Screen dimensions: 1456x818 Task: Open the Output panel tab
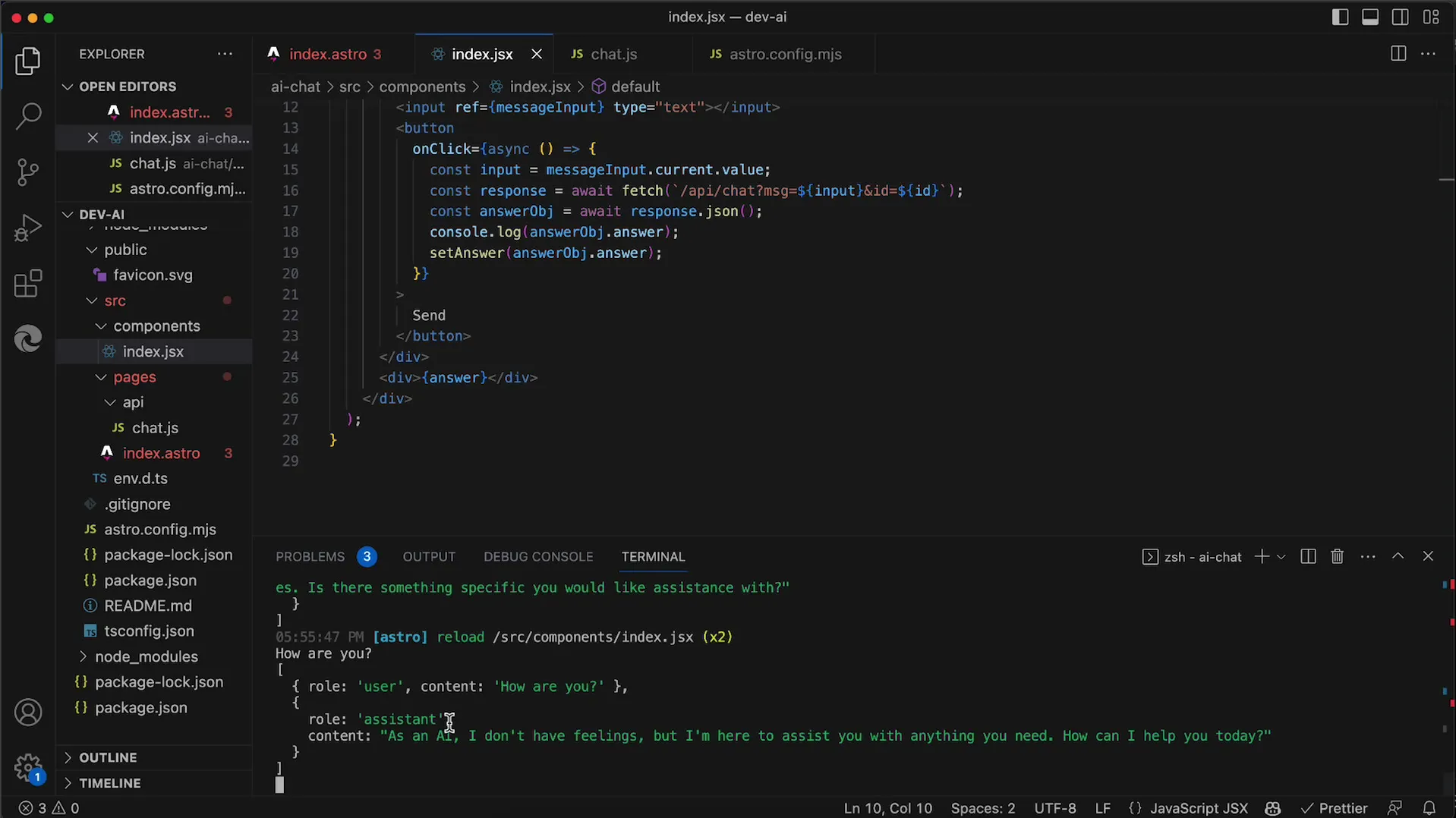(x=429, y=556)
